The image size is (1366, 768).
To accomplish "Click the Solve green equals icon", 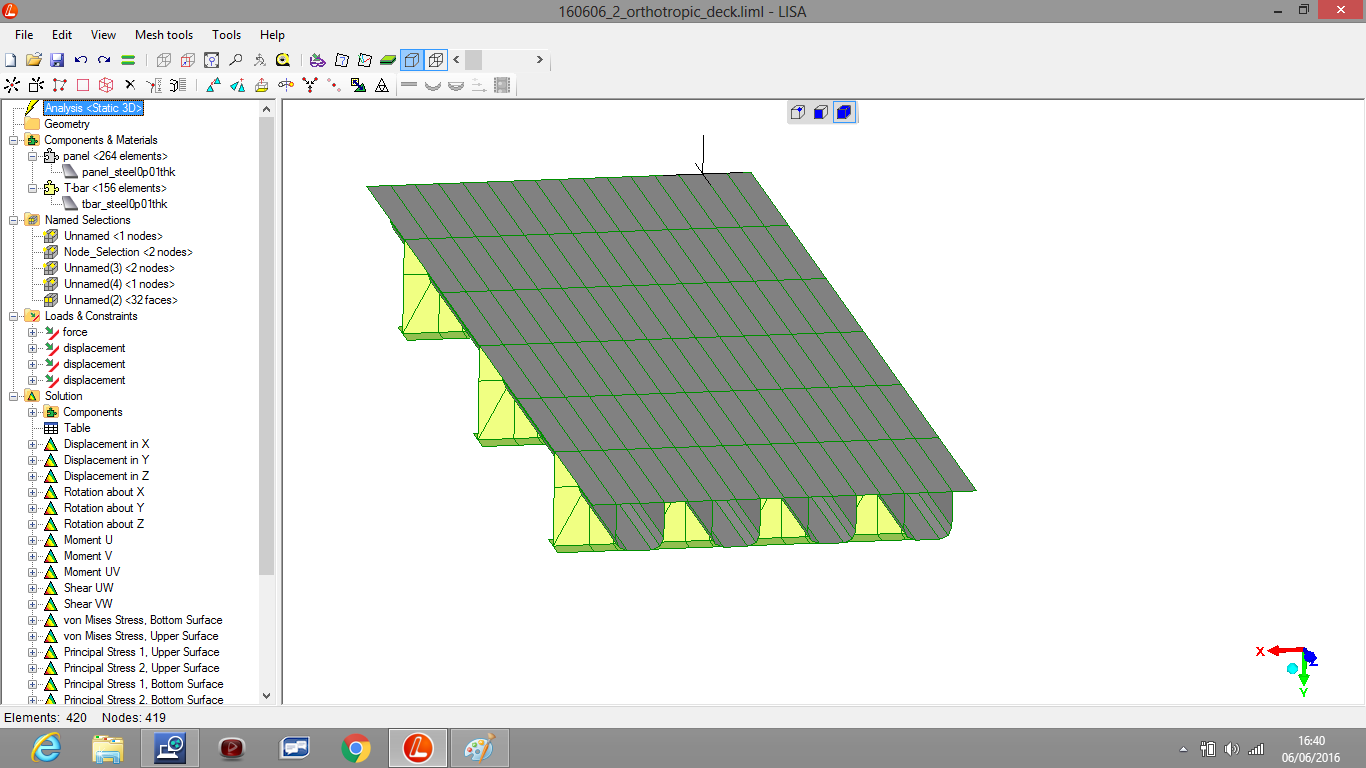I will pos(128,60).
